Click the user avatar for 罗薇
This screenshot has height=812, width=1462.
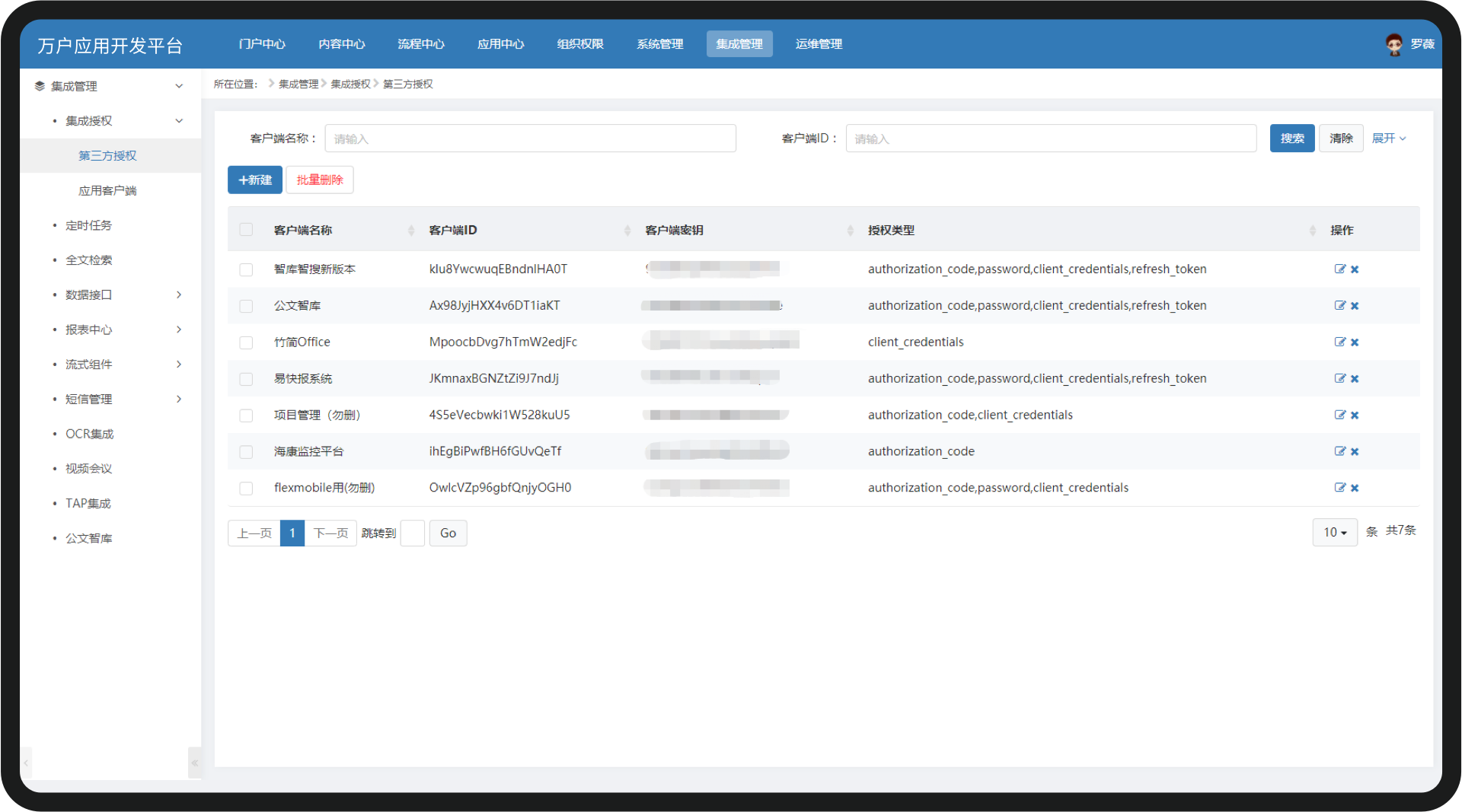coord(1393,44)
